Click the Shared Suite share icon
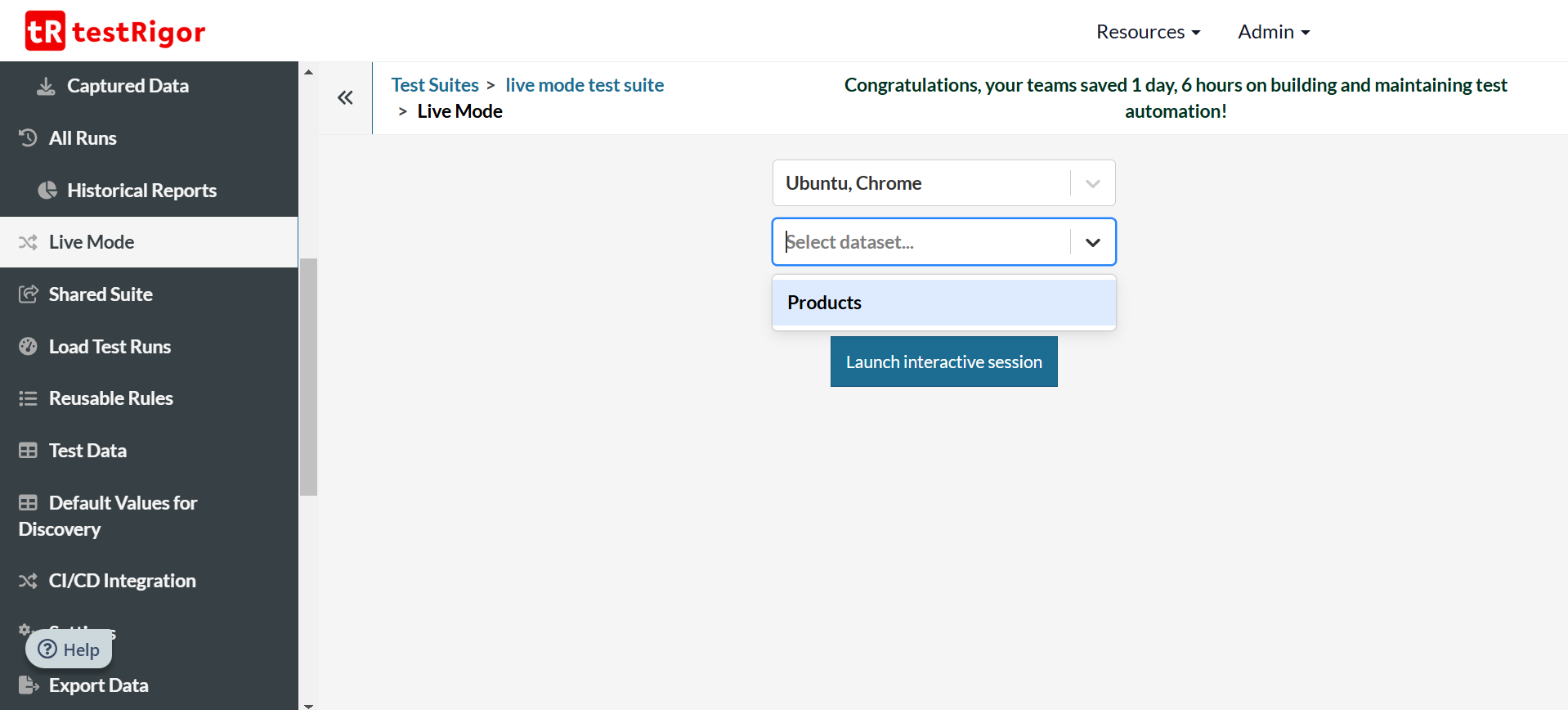1568x710 pixels. coord(28,294)
